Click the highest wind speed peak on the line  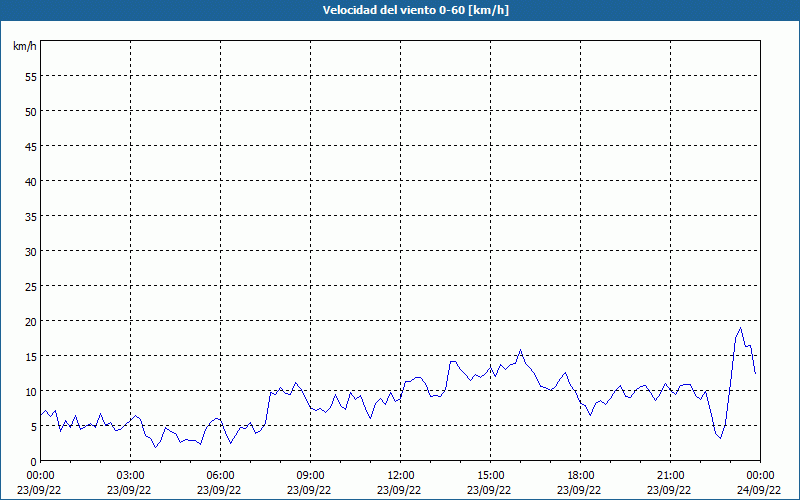(x=741, y=328)
